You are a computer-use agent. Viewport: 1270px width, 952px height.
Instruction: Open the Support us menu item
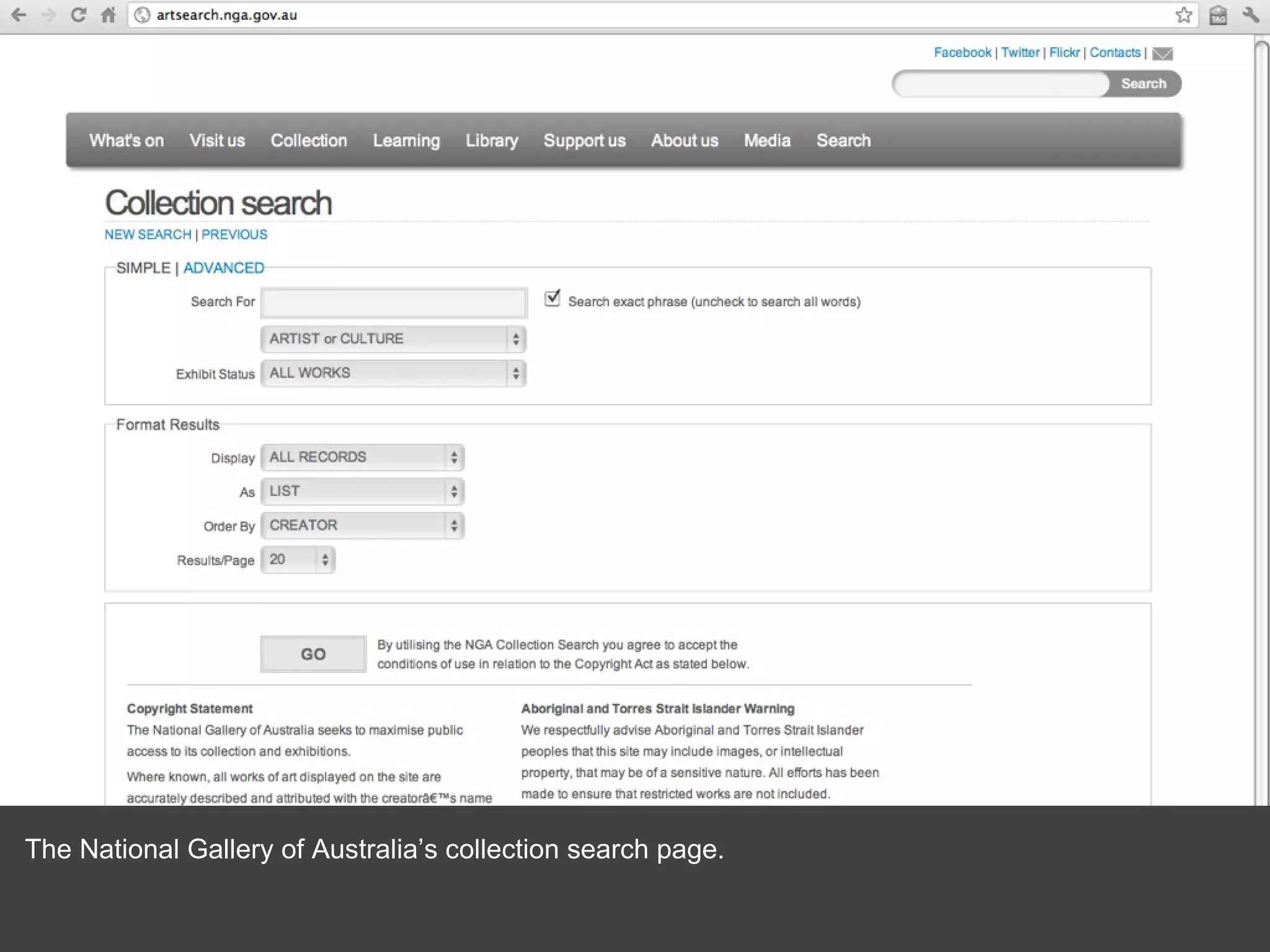pos(584,141)
